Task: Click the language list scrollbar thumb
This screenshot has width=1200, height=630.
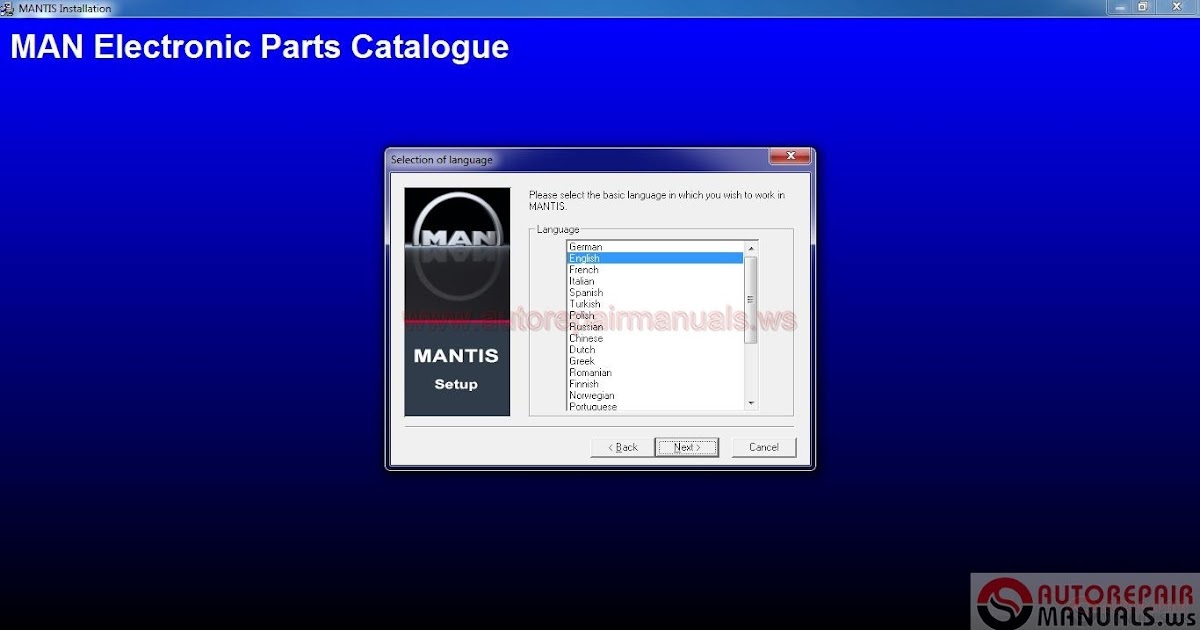Action: click(x=751, y=300)
